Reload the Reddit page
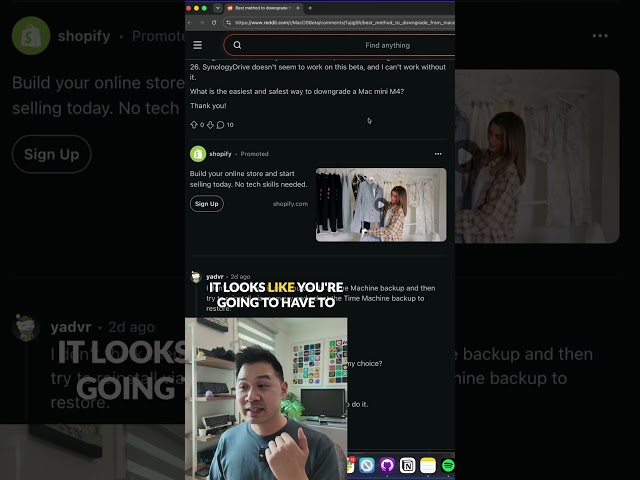This screenshot has width=640, height=480. click(214, 22)
